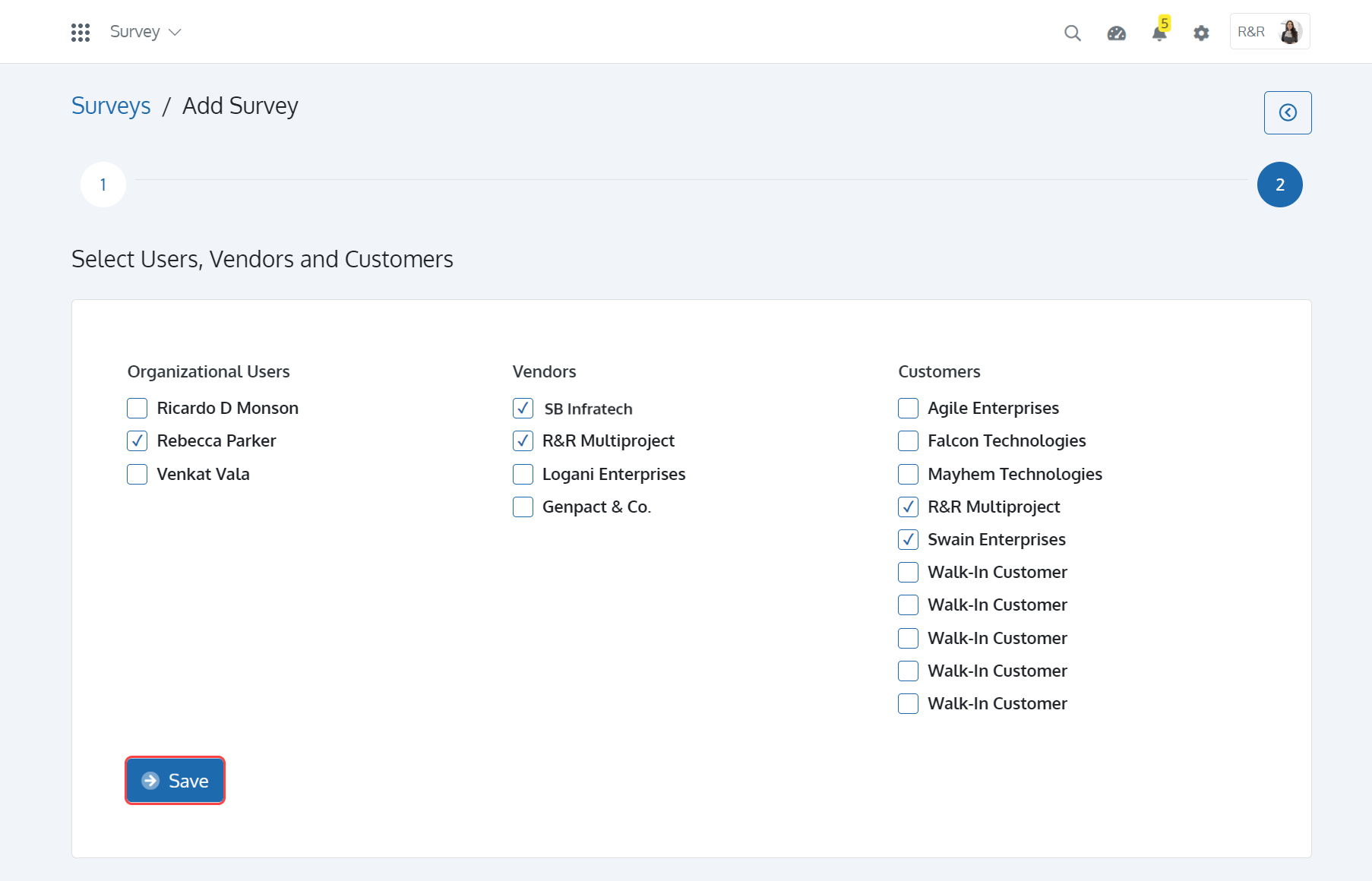Viewport: 1372px width, 881px height.
Task: Check the Ricardo D Monson checkbox
Action: [x=137, y=408]
